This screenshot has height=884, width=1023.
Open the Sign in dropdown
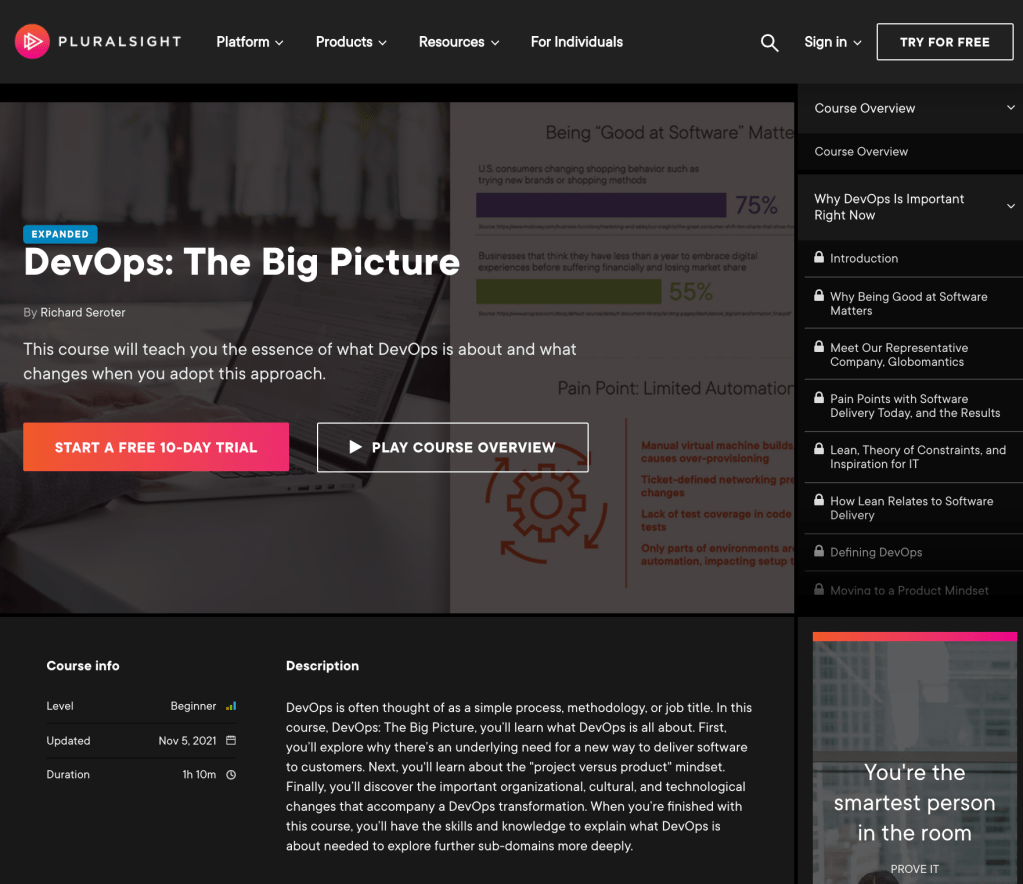tap(832, 42)
